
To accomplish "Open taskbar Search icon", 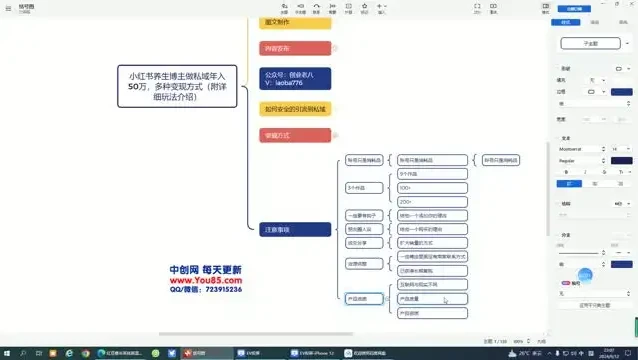I will click(23, 353).
